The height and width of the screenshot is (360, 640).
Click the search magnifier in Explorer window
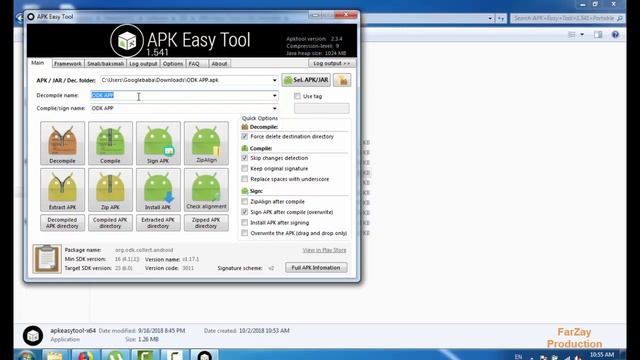tap(620, 18)
